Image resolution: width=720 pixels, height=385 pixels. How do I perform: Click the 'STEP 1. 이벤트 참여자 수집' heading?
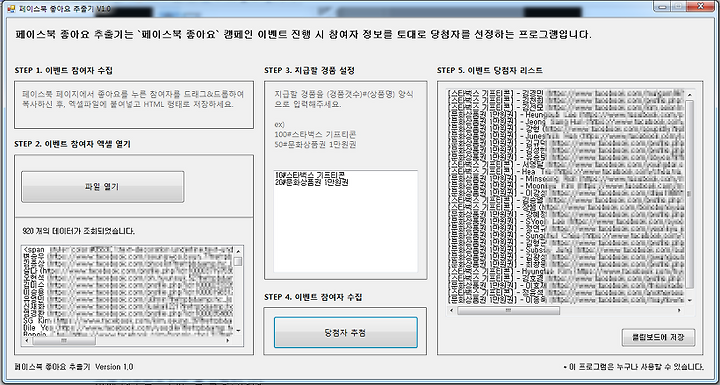click(63, 70)
